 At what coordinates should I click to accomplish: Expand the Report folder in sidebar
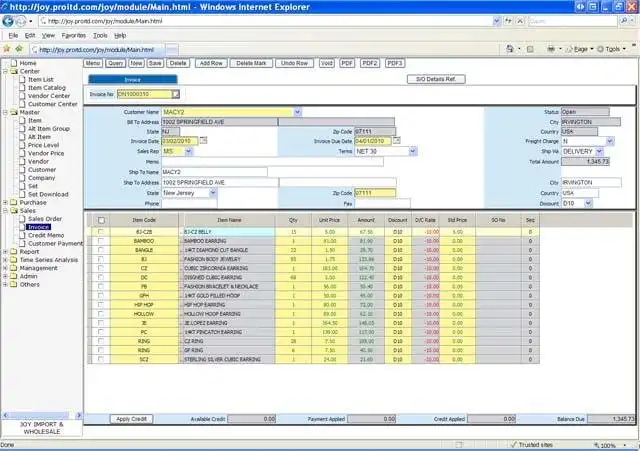pos(5,251)
